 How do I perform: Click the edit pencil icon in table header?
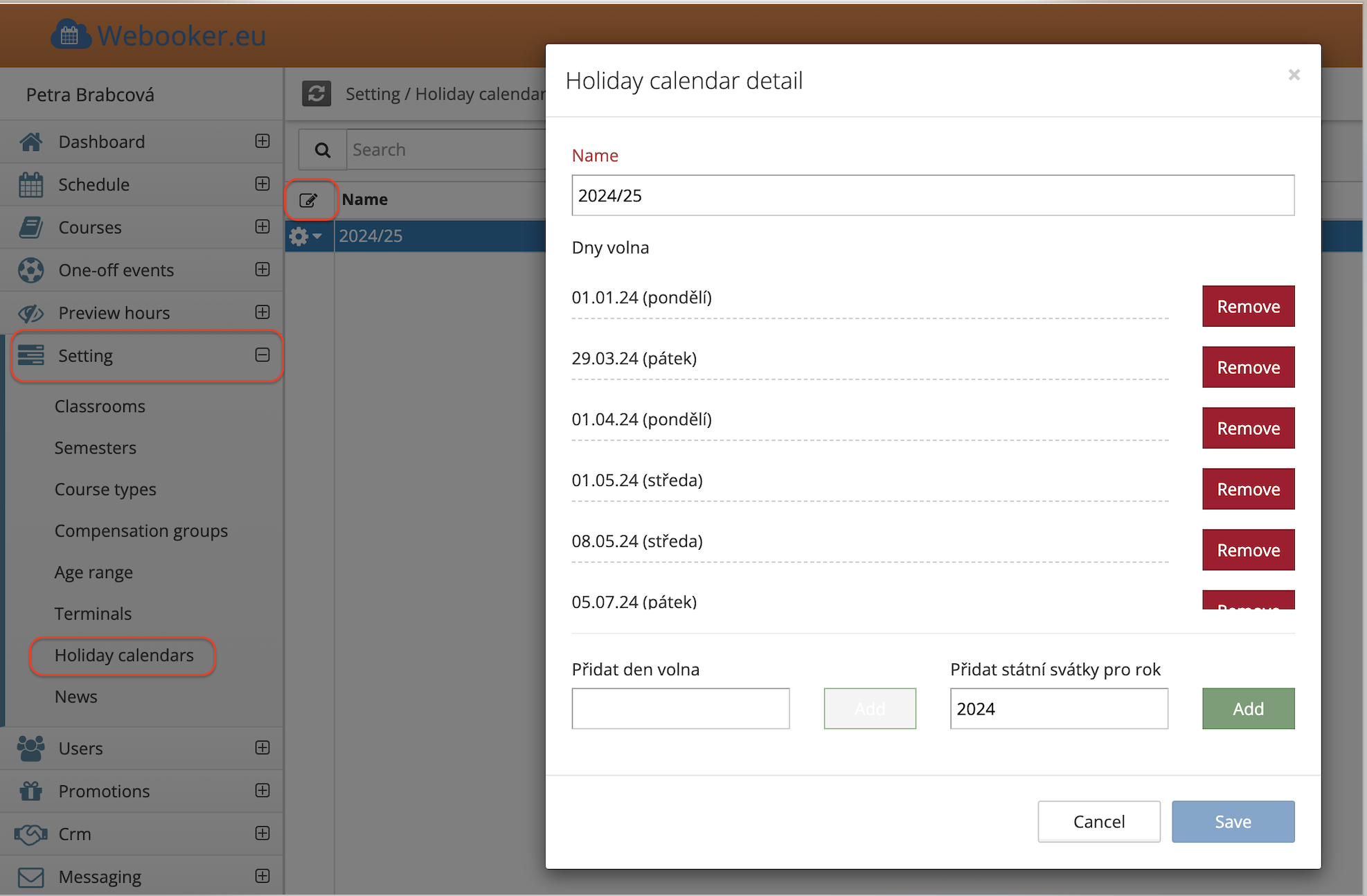[x=309, y=200]
